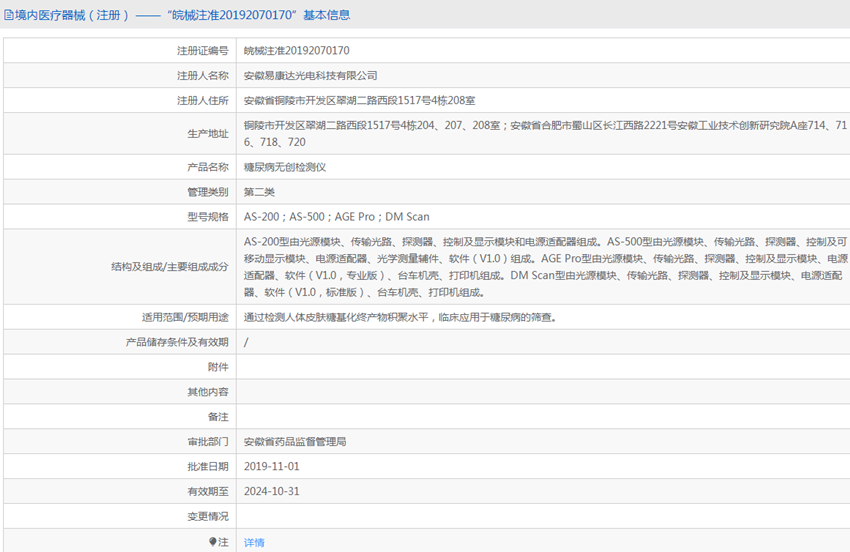Click the product name 糖尿病无创检测仪
Viewport: 850px width, 552px height.
[x=285, y=167]
